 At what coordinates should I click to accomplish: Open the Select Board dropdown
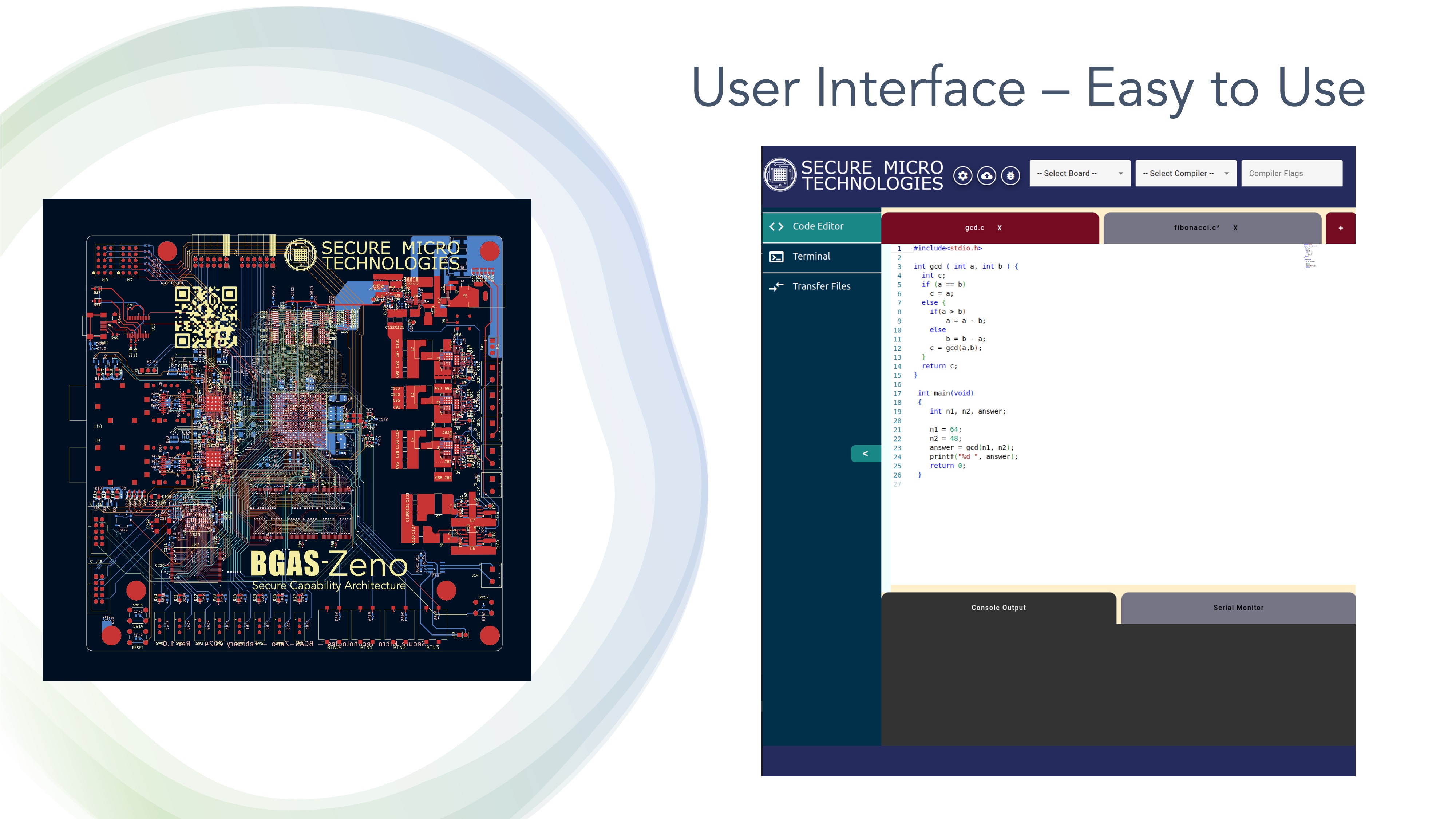1080,174
